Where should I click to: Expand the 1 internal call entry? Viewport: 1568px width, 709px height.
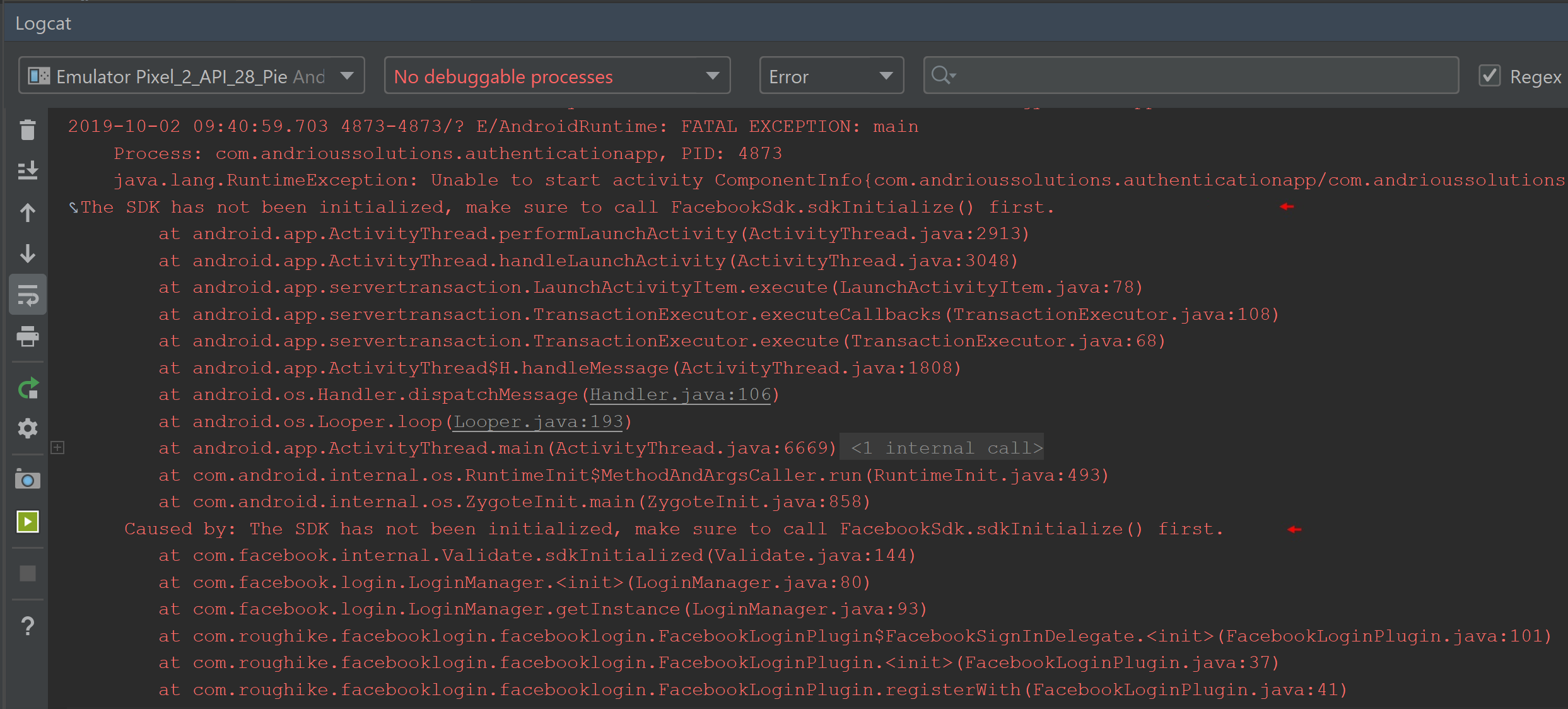pyautogui.click(x=942, y=448)
